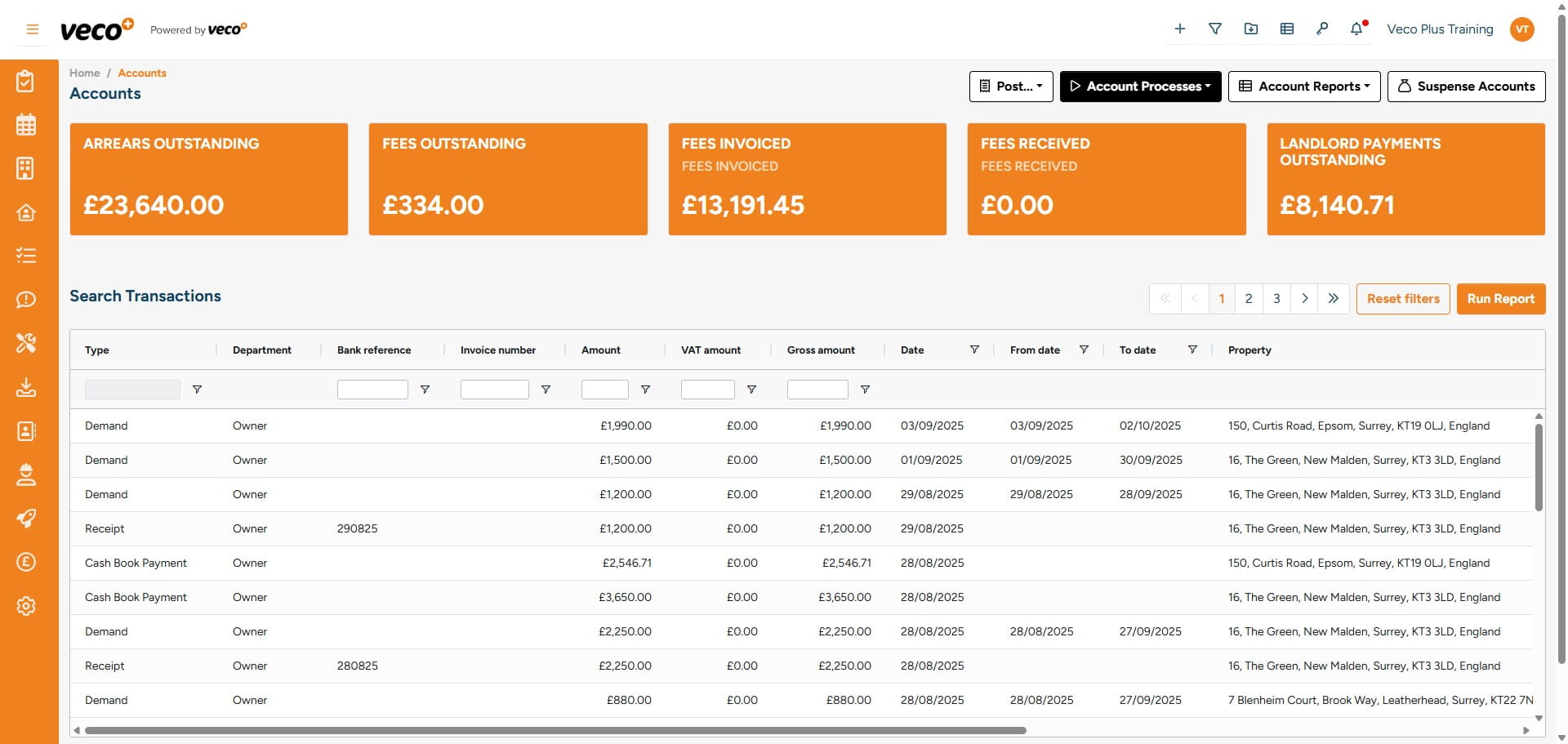1568x744 pixels.
Task: Open the calendar icon in sidebar
Action: click(x=26, y=125)
